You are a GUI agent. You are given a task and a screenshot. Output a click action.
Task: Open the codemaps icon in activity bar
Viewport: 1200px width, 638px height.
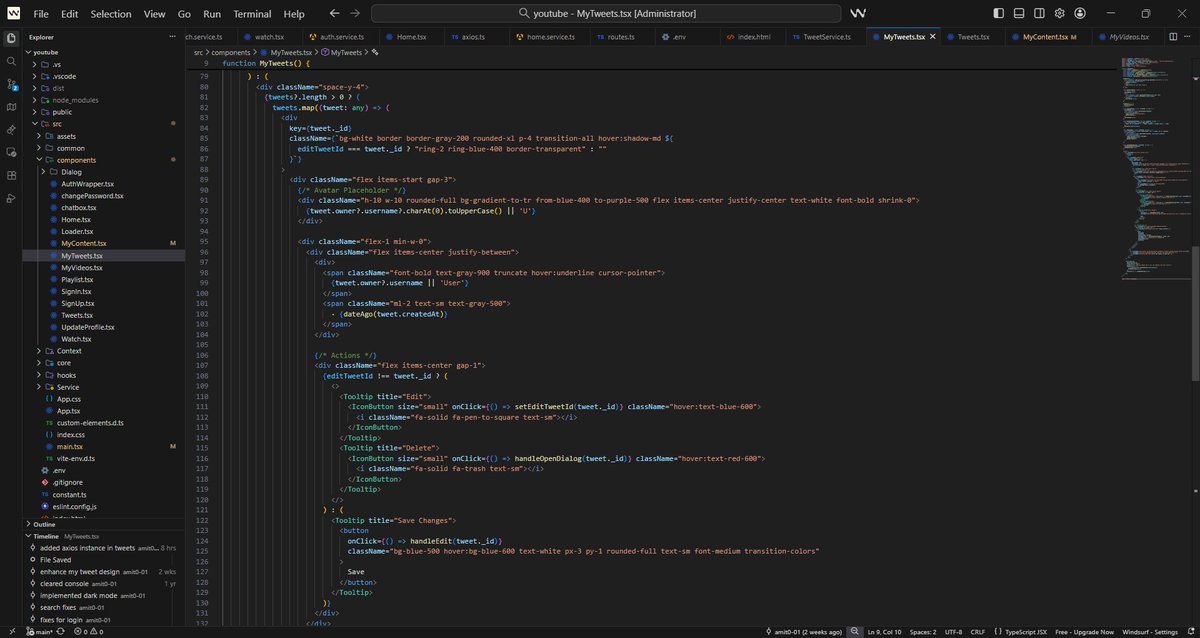pos(12,106)
